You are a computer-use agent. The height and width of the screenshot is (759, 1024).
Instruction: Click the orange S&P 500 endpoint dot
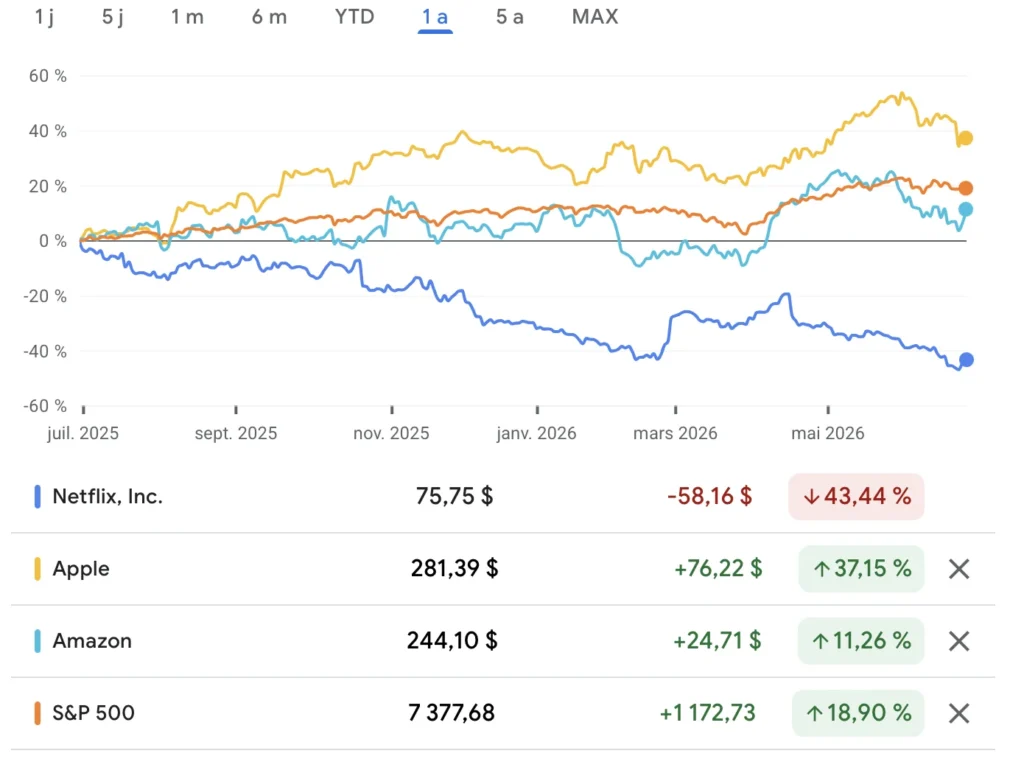pos(965,188)
